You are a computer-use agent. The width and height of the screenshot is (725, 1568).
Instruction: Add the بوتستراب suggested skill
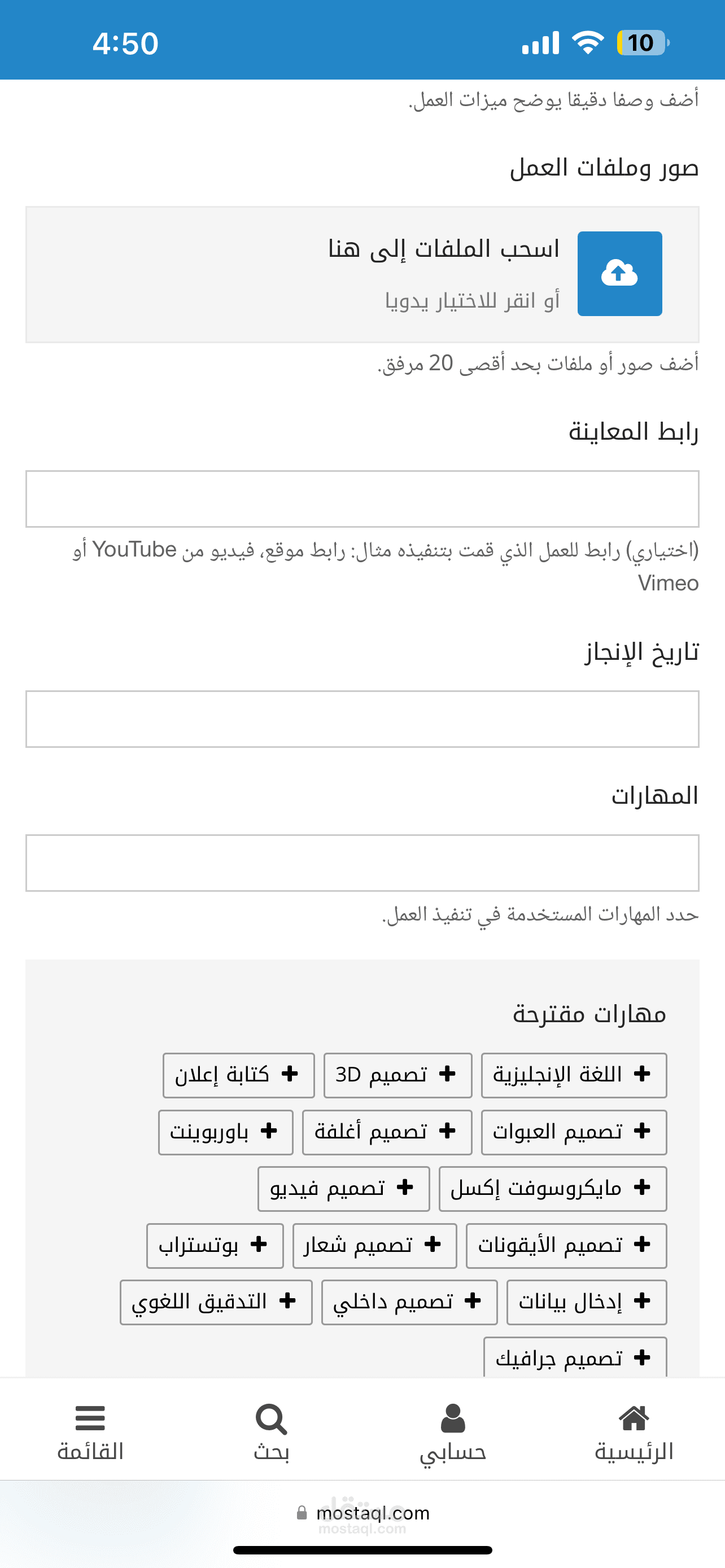coord(214,1245)
